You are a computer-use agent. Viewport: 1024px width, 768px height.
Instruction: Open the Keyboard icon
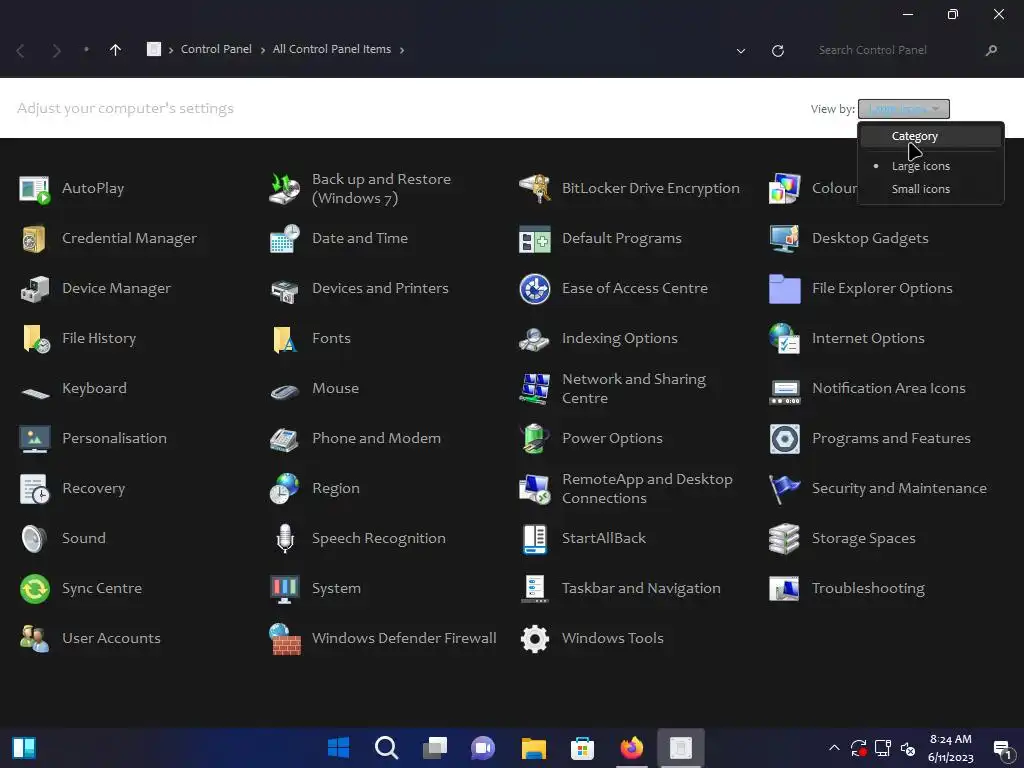tap(35, 392)
